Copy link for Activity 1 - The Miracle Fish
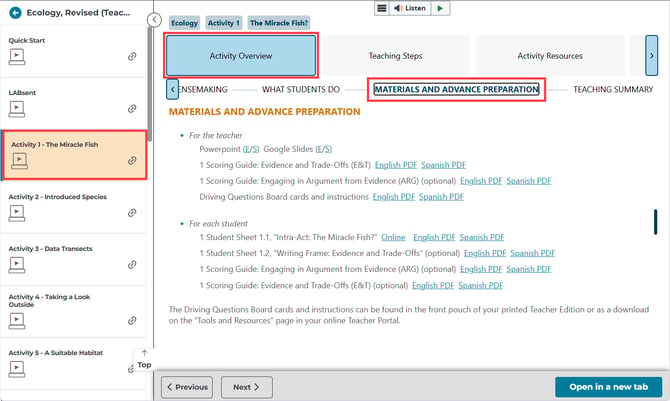 (x=132, y=160)
